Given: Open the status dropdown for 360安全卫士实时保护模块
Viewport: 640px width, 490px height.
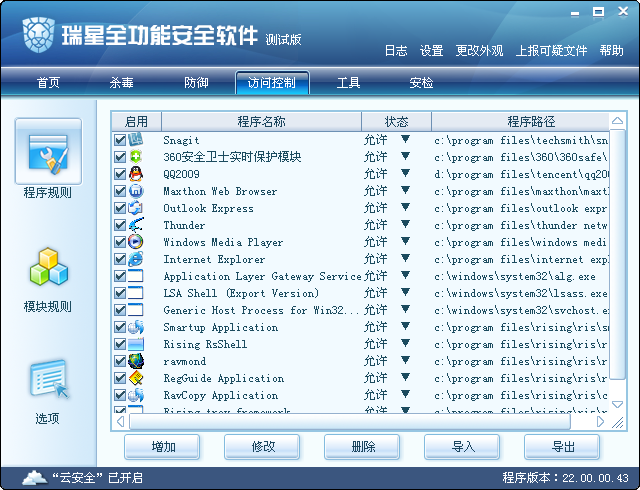Looking at the screenshot, I should click(x=405, y=156).
